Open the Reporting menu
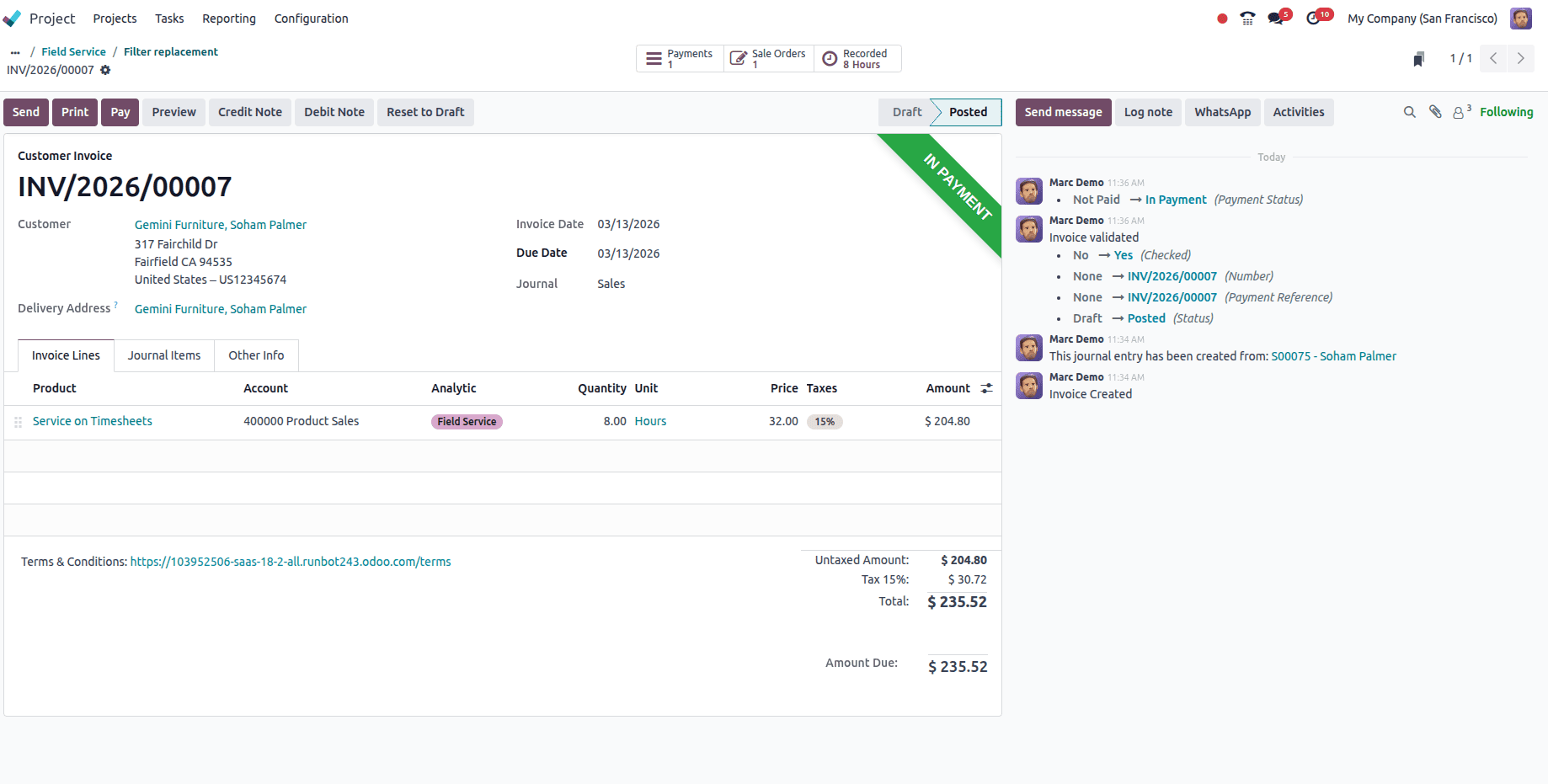The width and height of the screenshot is (1548, 784). tap(228, 18)
